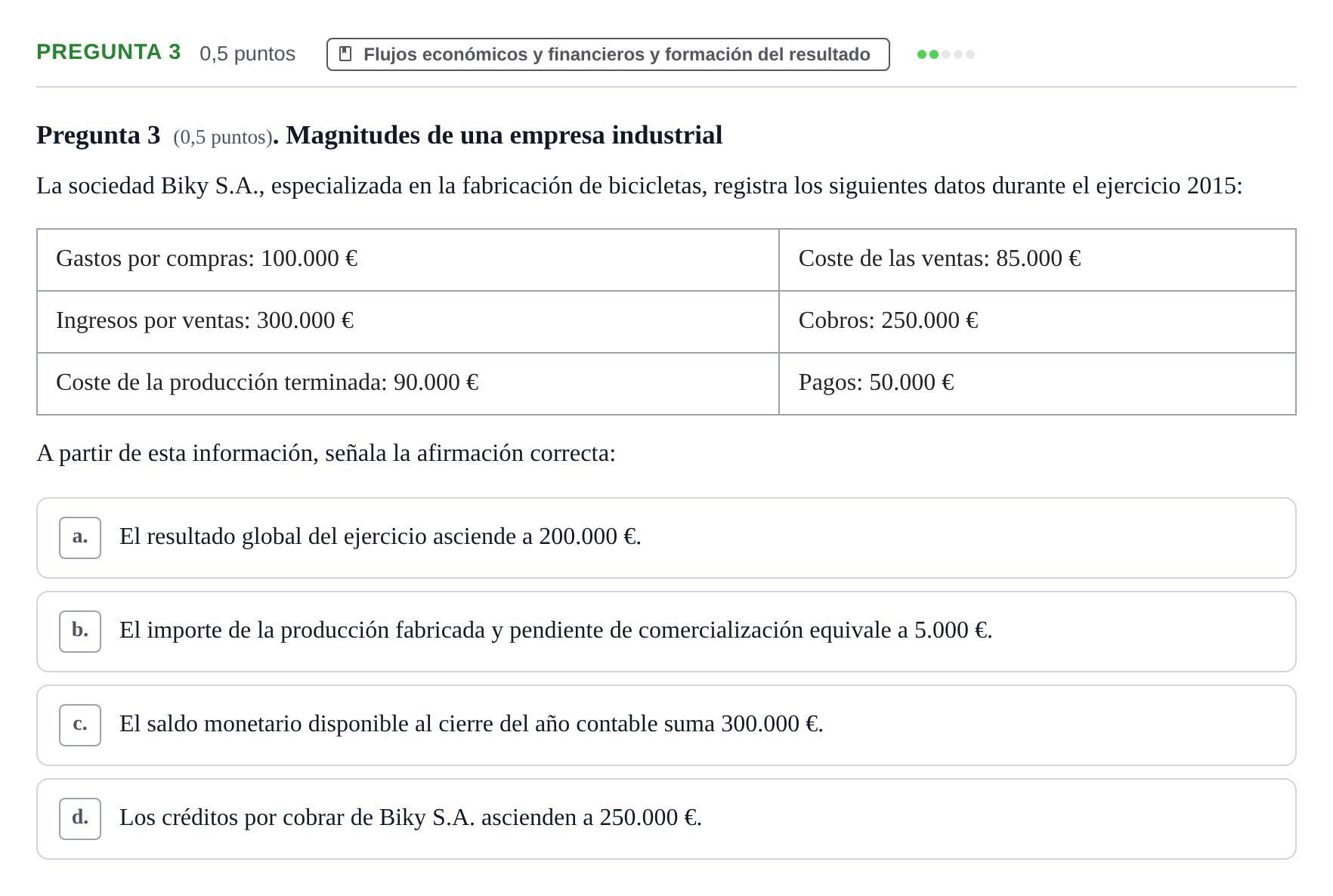1333x896 pixels.
Task: Click cell 'Ingresos por ventas: 300.000 €'
Action: coord(408,322)
